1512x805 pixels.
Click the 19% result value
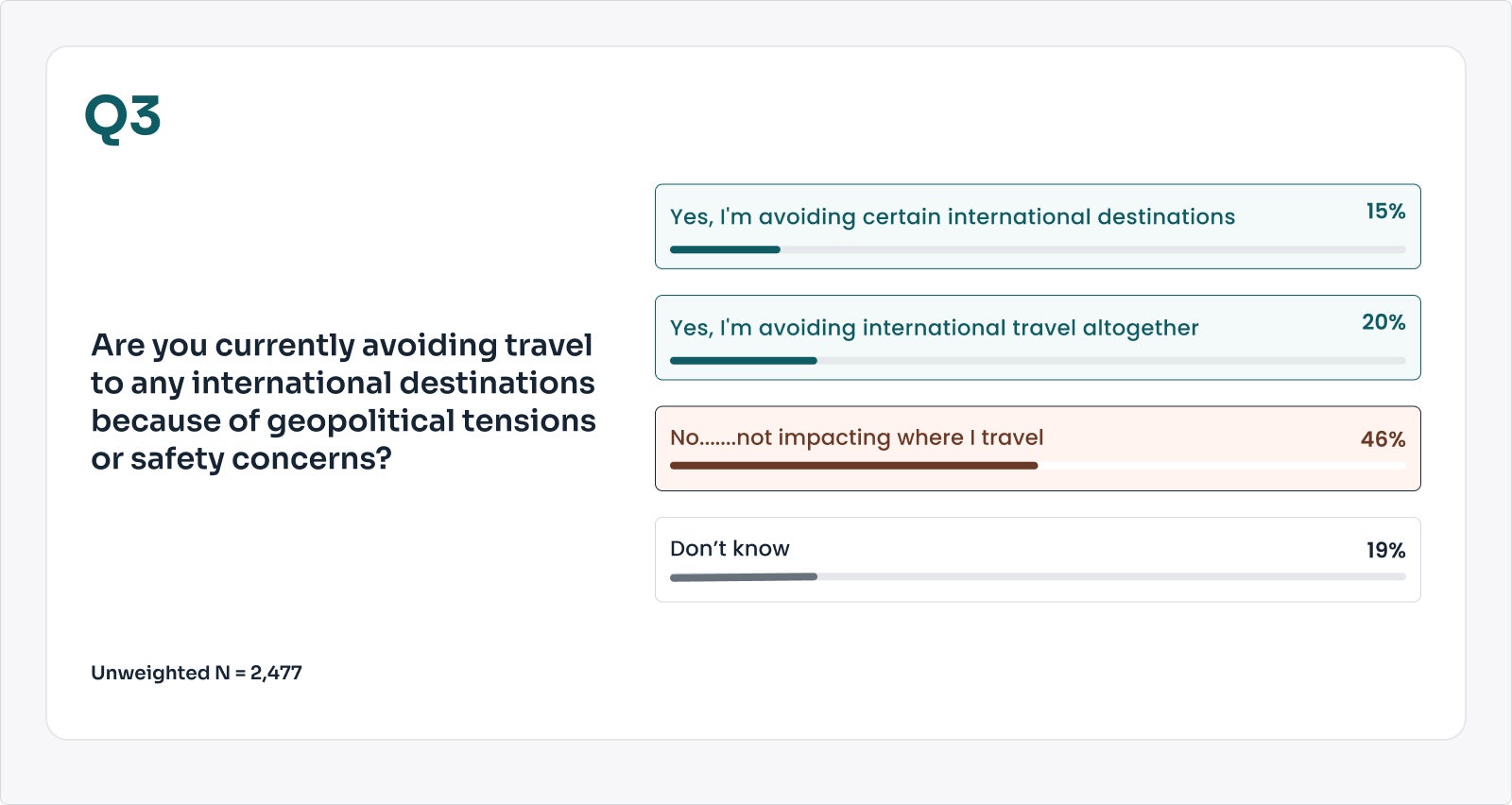pos(1384,550)
